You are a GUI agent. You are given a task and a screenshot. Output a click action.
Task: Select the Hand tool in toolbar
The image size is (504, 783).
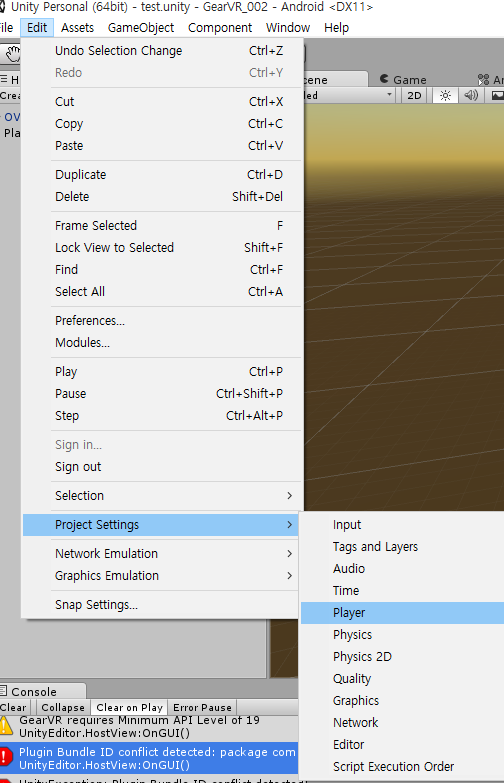(x=11, y=53)
